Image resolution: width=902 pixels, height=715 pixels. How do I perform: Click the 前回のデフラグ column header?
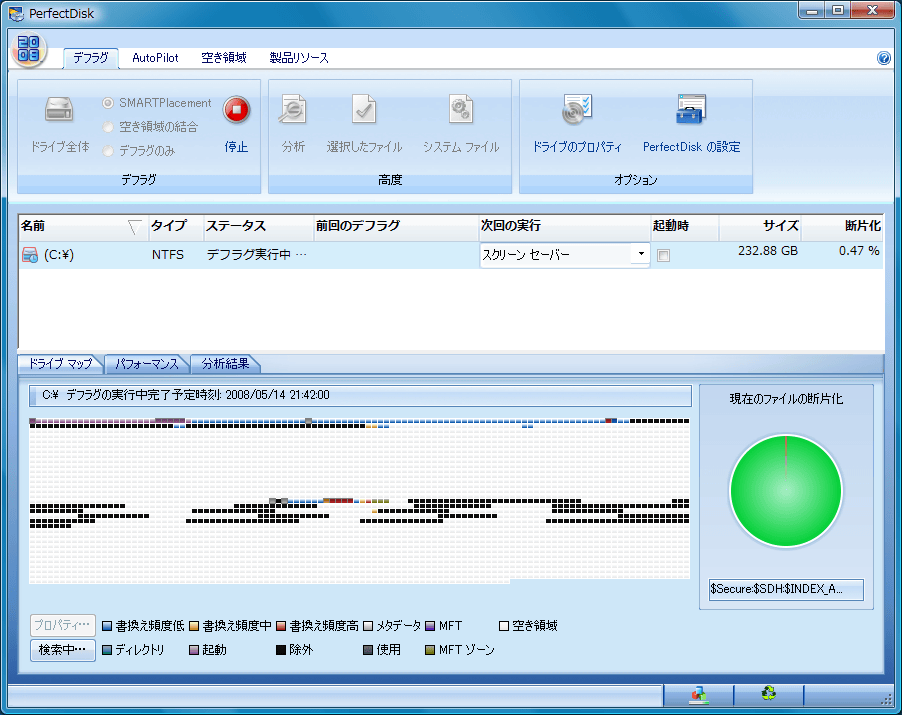coord(396,226)
